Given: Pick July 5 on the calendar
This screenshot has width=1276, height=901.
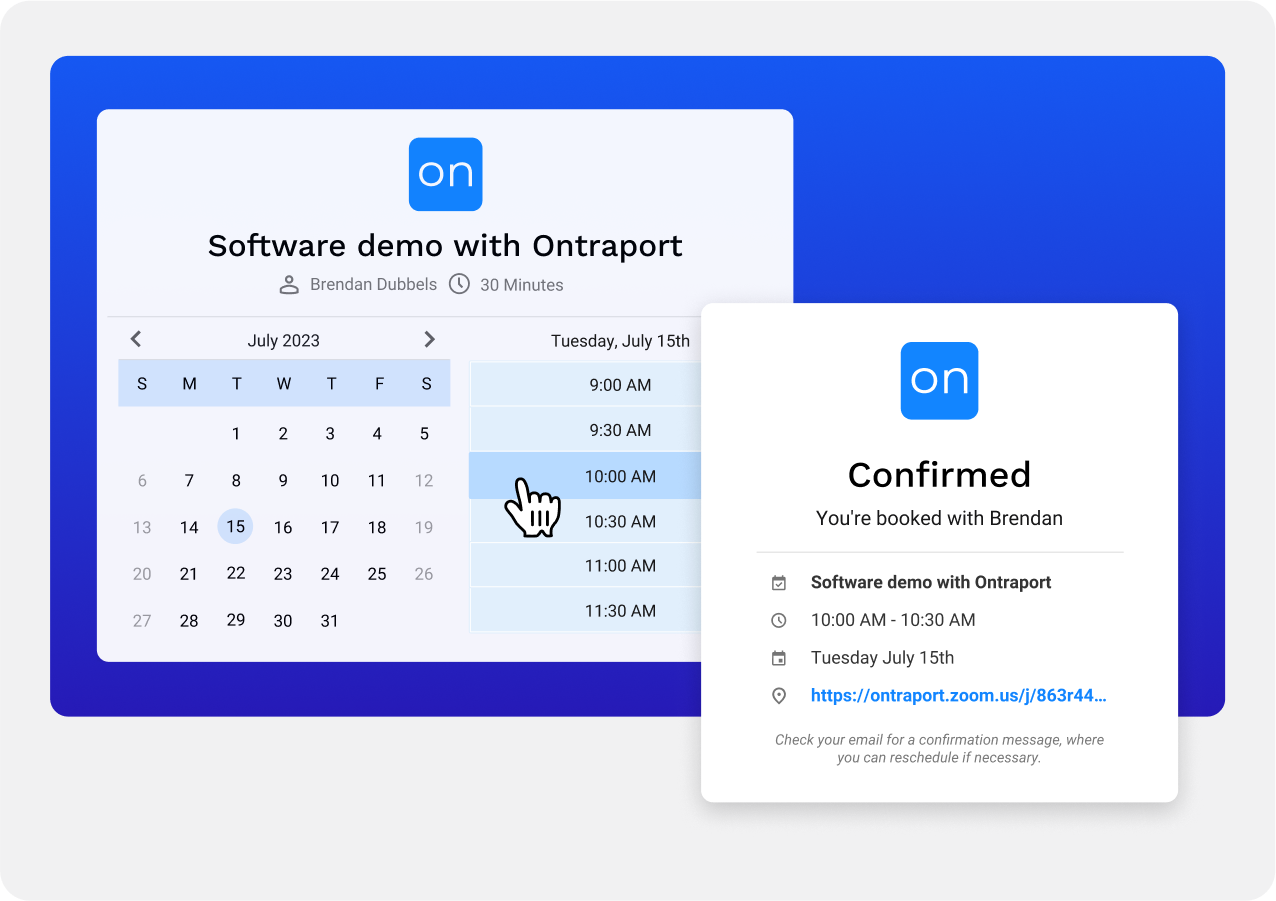Looking at the screenshot, I should click(x=424, y=434).
